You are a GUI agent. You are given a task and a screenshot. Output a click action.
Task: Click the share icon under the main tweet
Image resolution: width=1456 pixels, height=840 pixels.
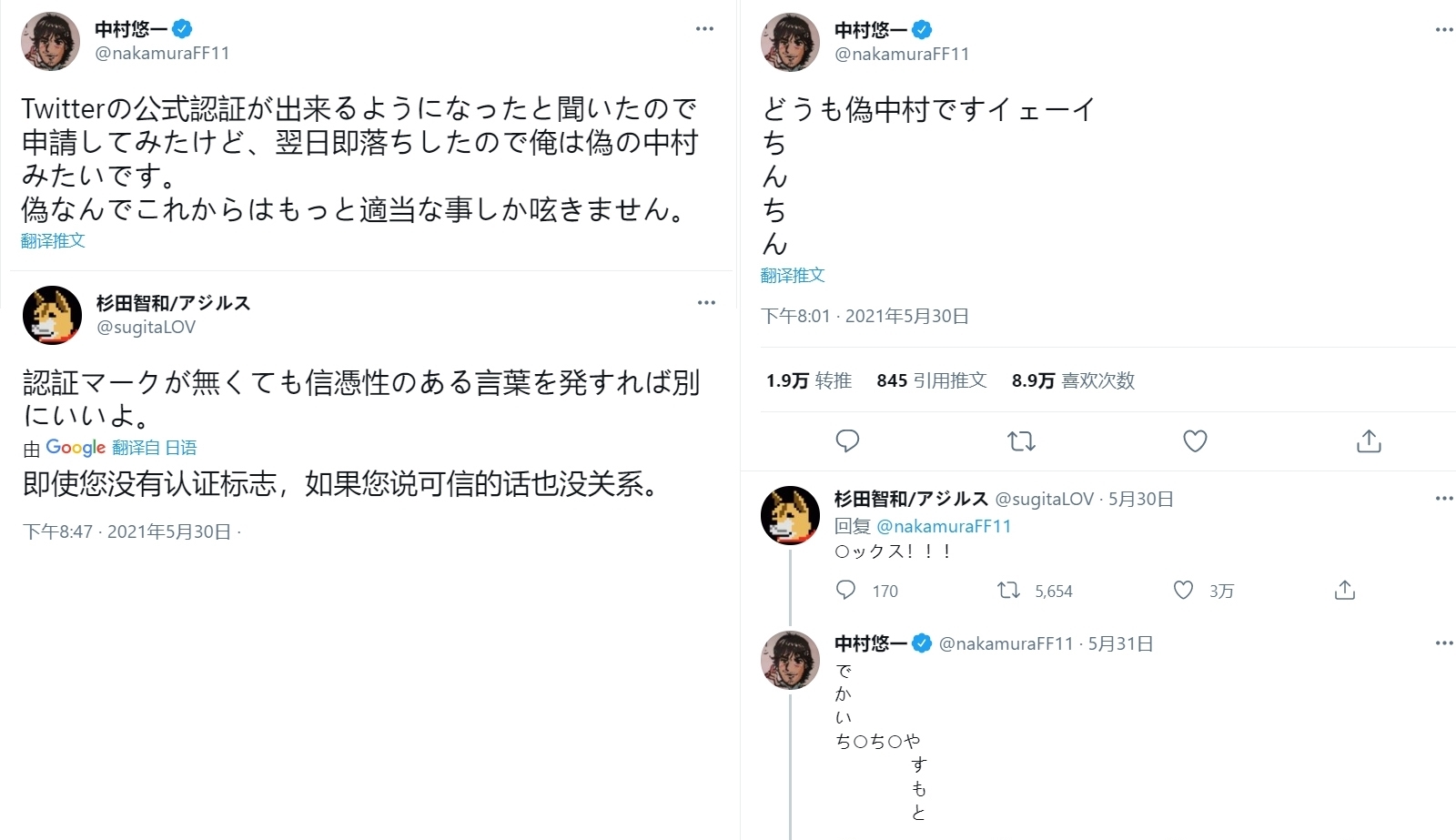tap(1369, 441)
